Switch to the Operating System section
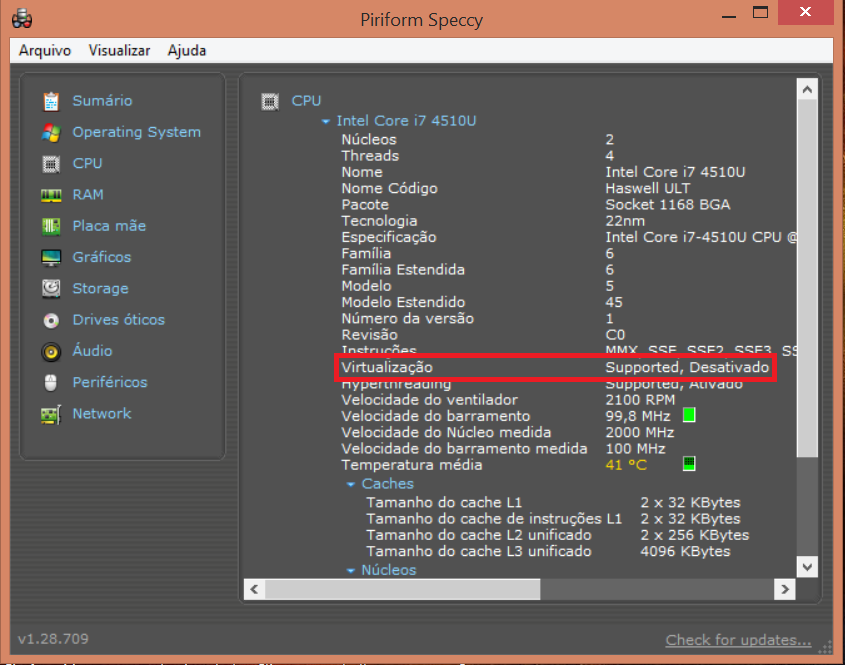The image size is (845, 665). (137, 132)
